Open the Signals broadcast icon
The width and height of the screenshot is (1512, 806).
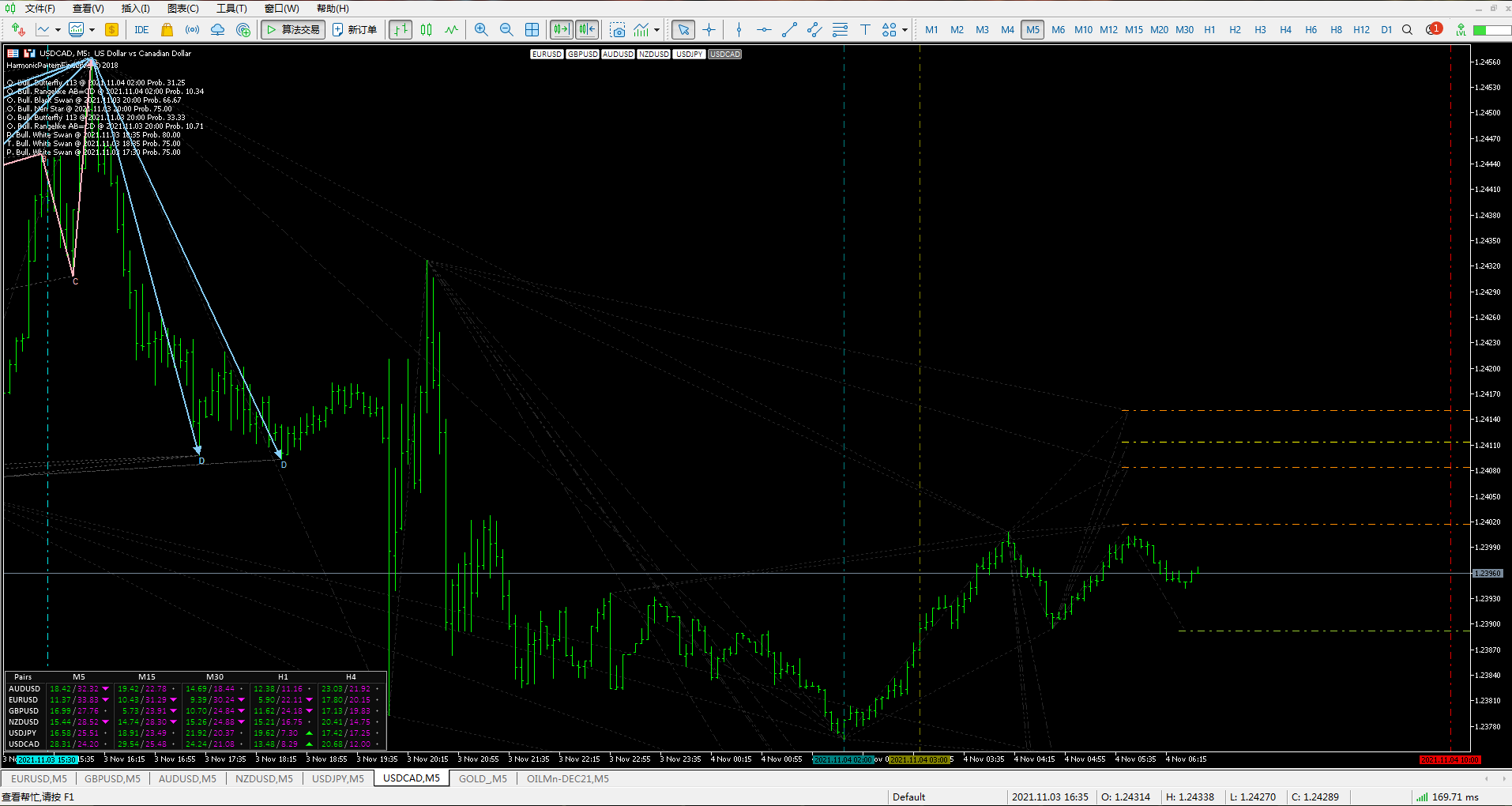[192, 30]
